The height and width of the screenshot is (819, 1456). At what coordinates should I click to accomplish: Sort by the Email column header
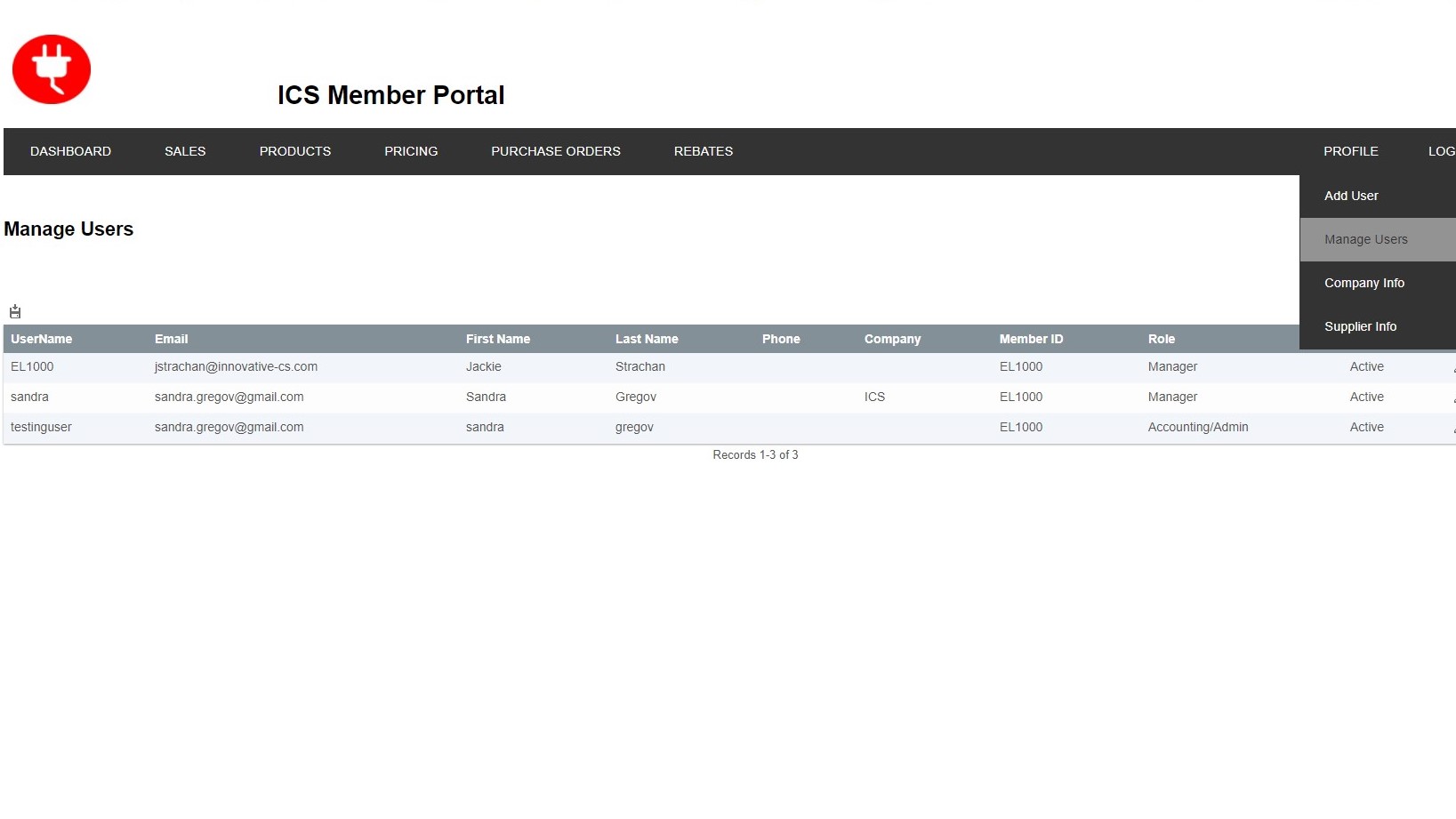tap(171, 339)
